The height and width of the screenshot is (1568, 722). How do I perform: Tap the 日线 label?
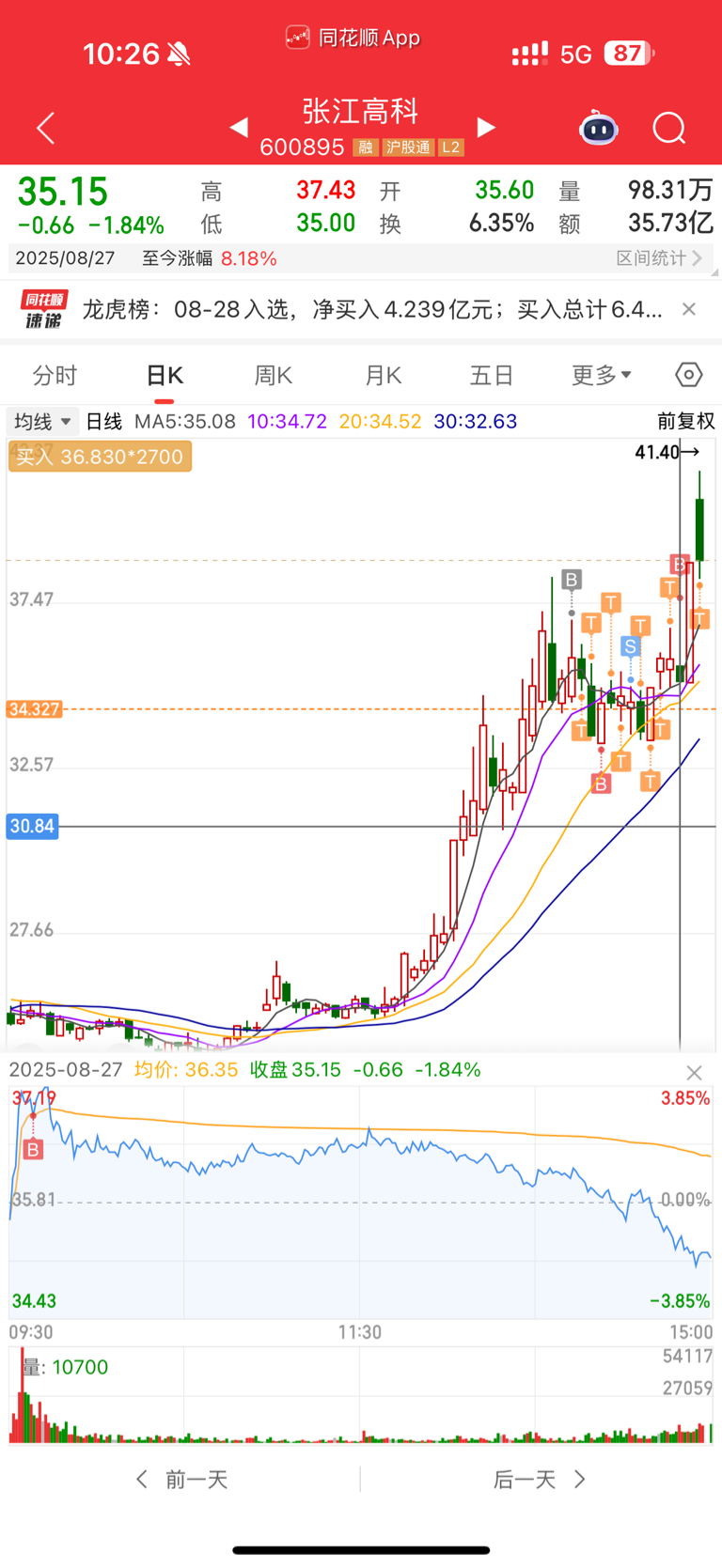coord(103,422)
